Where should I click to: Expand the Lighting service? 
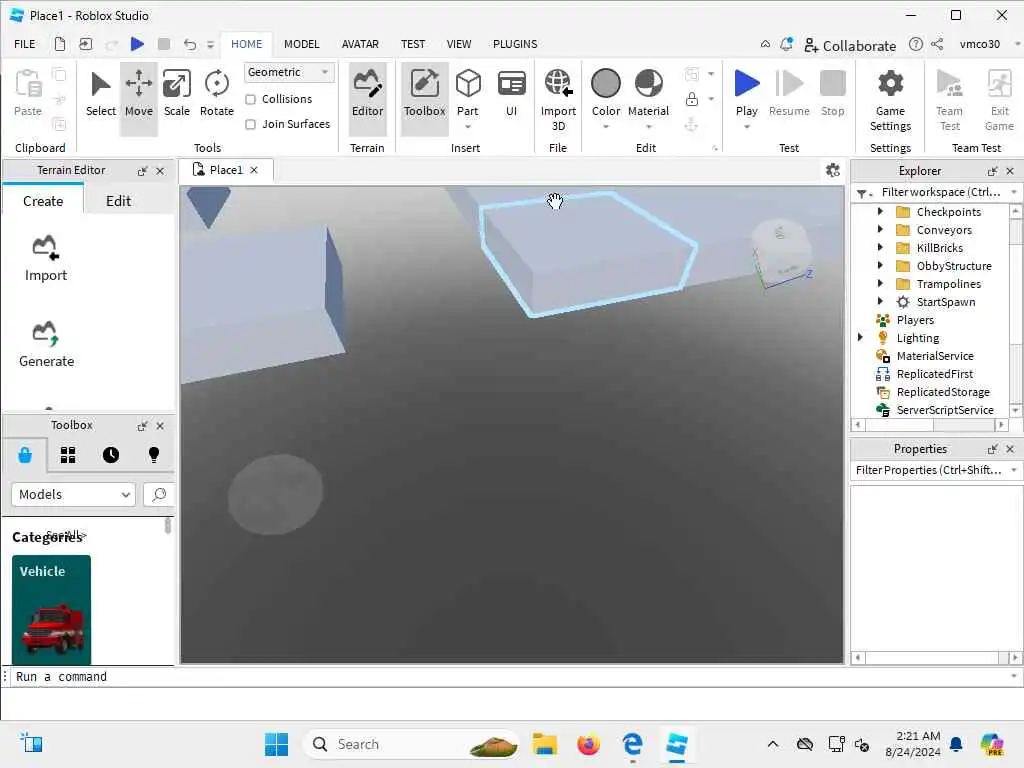860,338
